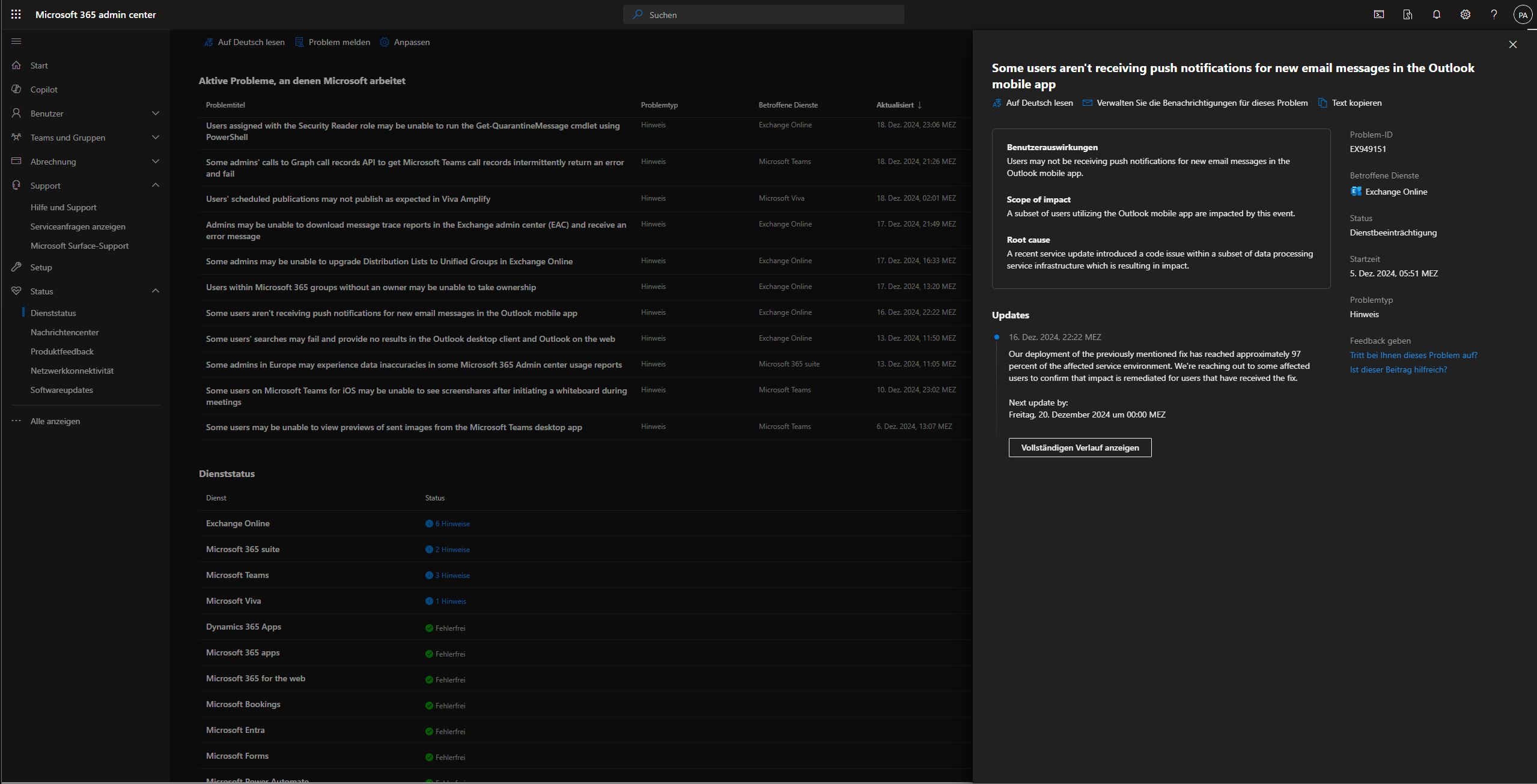Open the Teams desktop image previews issue
The image size is (1537, 784).
coord(394,427)
